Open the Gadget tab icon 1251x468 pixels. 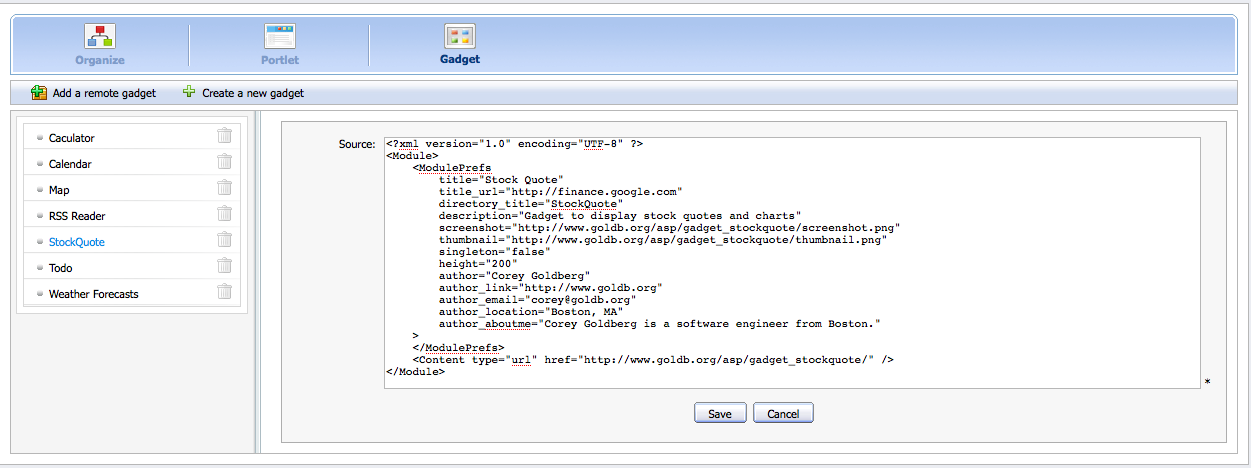pyautogui.click(x=460, y=37)
